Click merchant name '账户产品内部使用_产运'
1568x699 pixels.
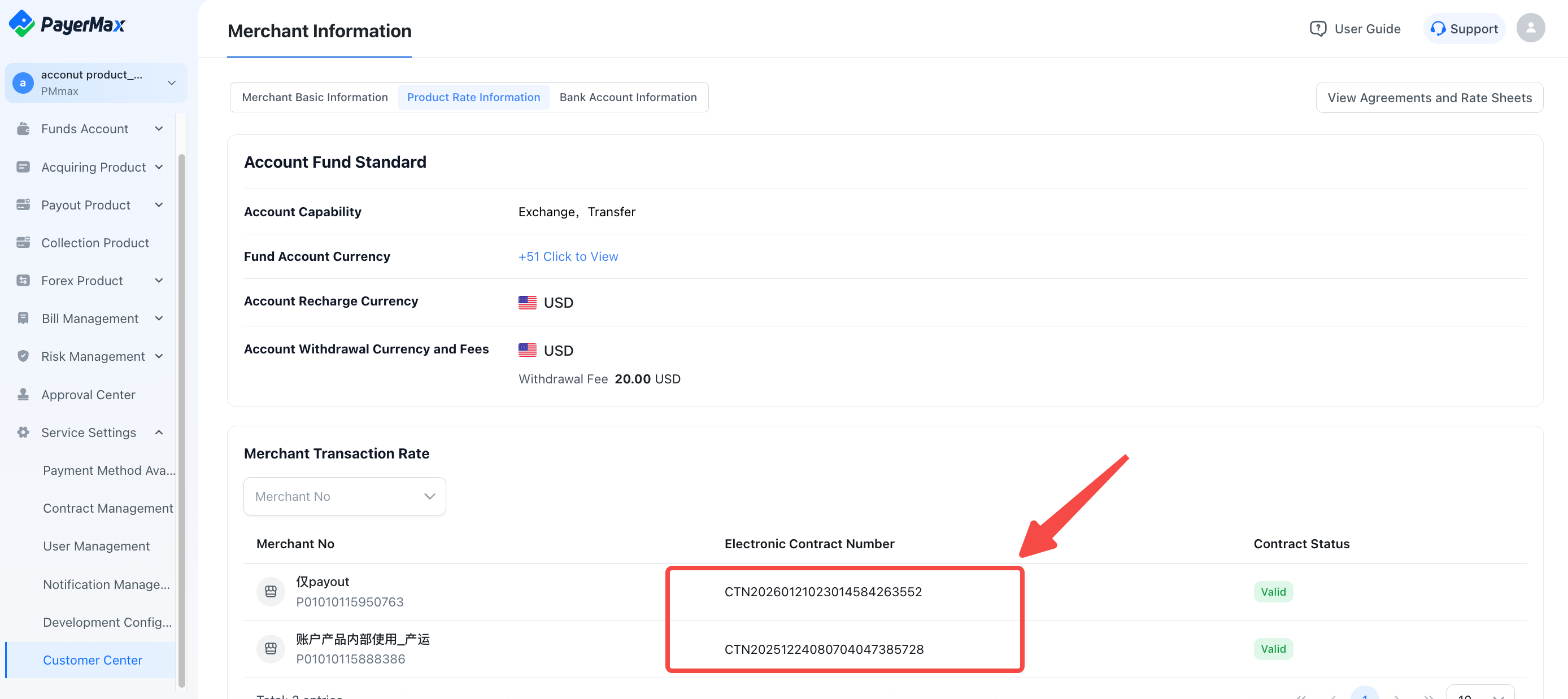pos(363,638)
